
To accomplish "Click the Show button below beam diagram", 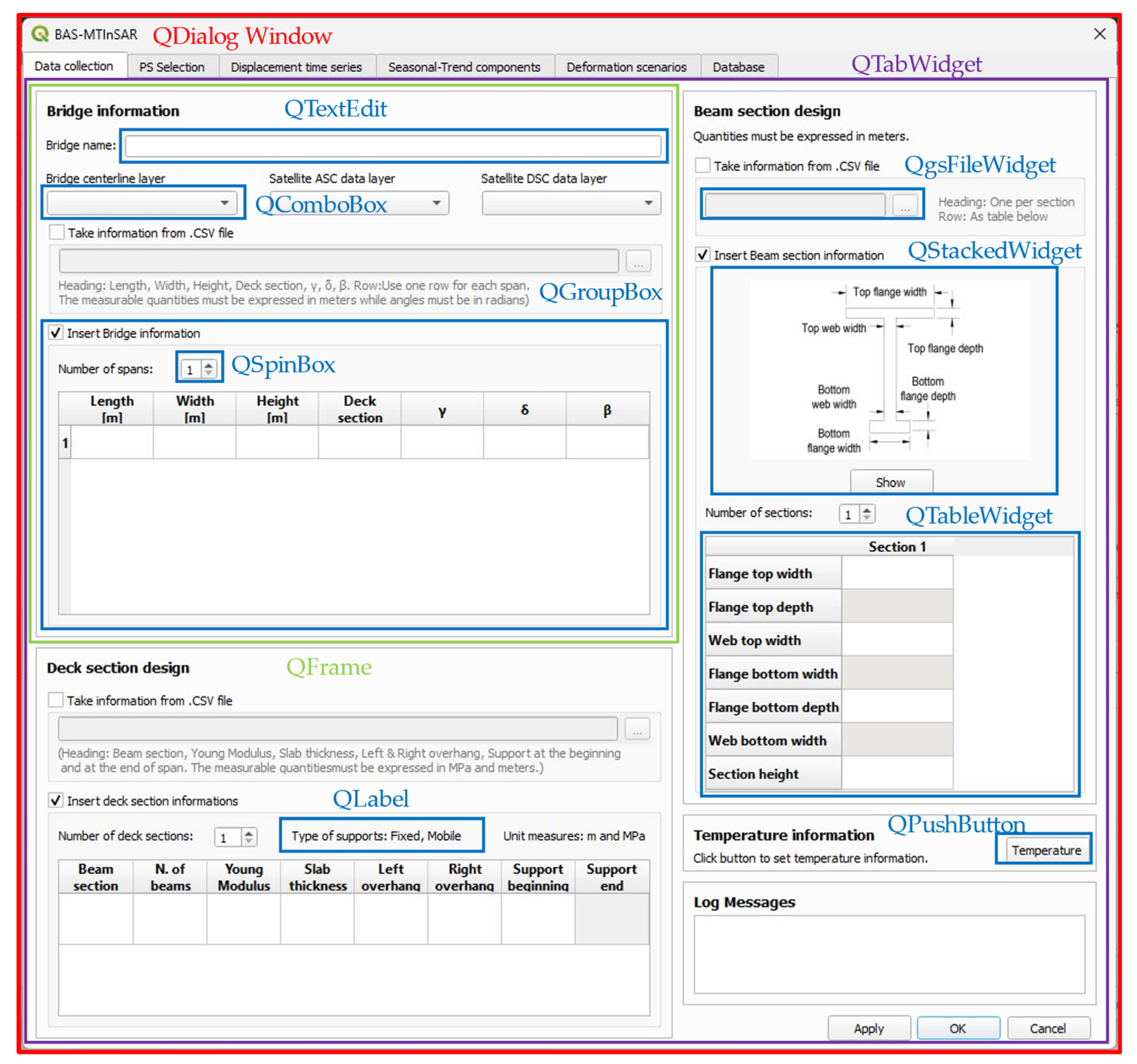I will [890, 482].
